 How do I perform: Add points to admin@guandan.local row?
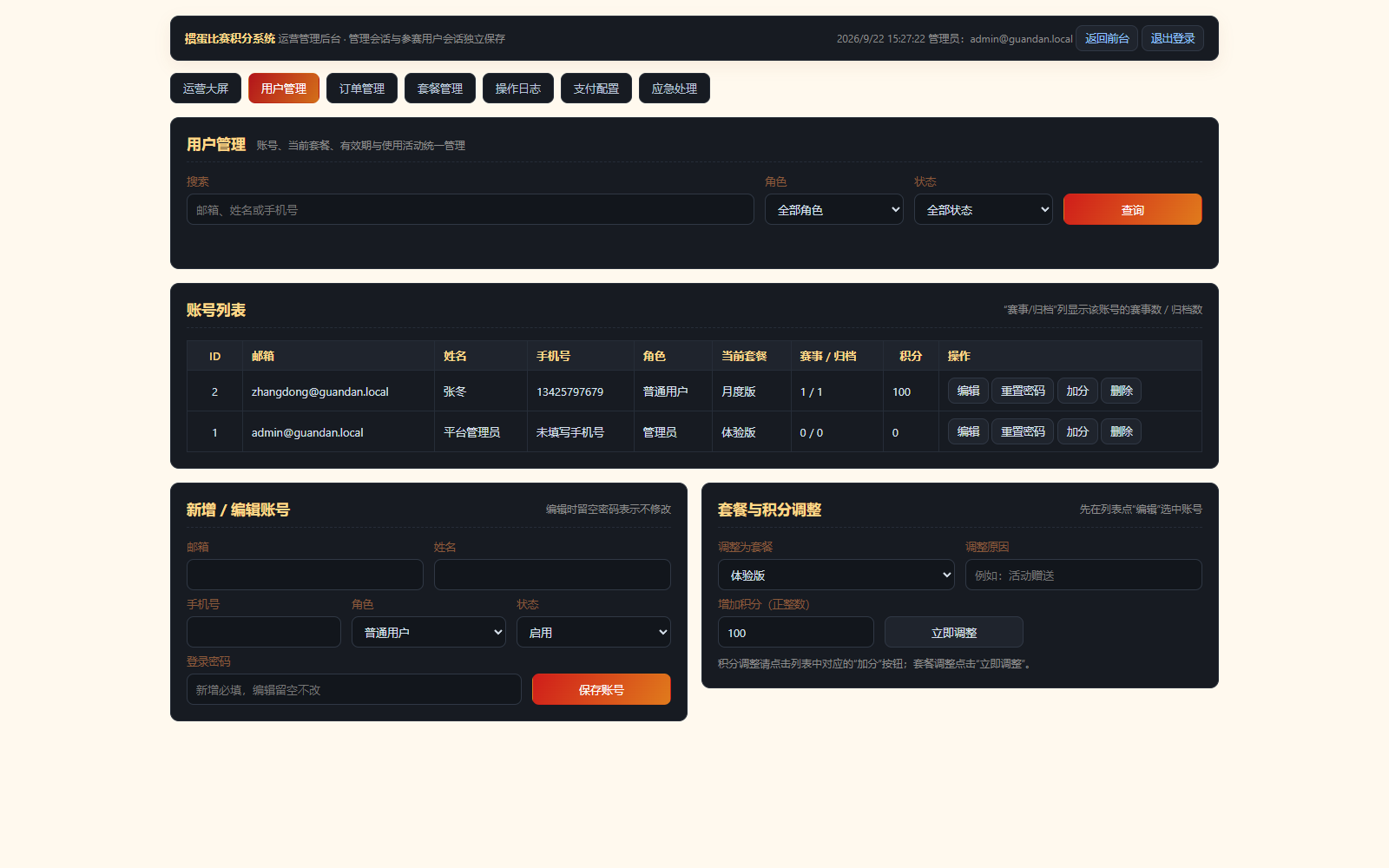[1077, 431]
